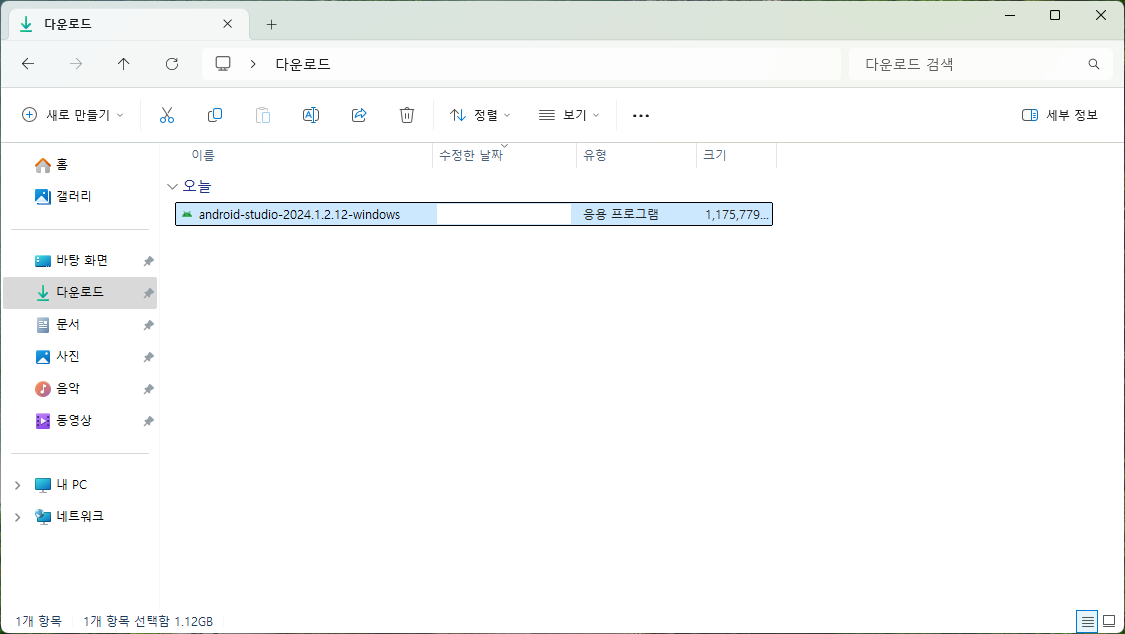The height and width of the screenshot is (634, 1125).
Task: Open the 정렬 sort dropdown
Action: click(x=480, y=115)
